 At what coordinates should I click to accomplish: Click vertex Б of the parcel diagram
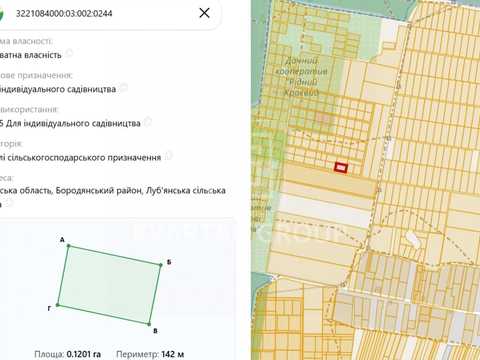161,265
